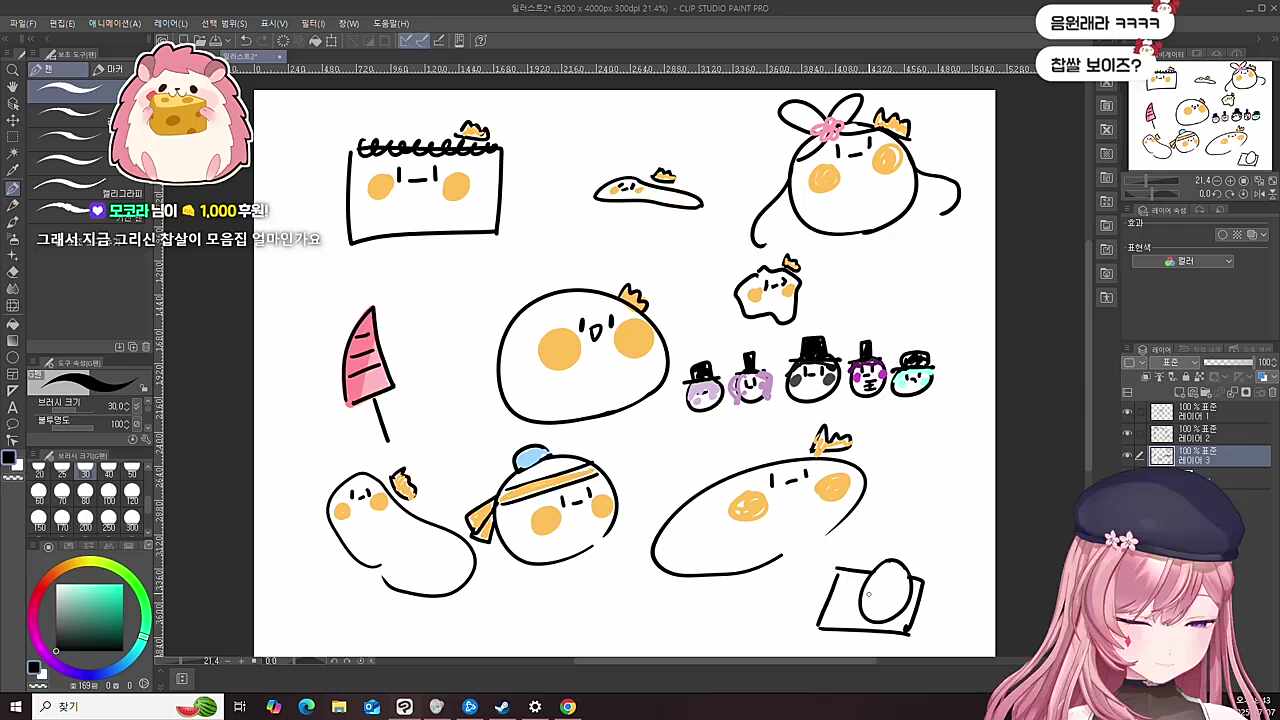The width and height of the screenshot is (1280, 720).
Task: Select the Zoom magnifier tool
Action: (13, 70)
